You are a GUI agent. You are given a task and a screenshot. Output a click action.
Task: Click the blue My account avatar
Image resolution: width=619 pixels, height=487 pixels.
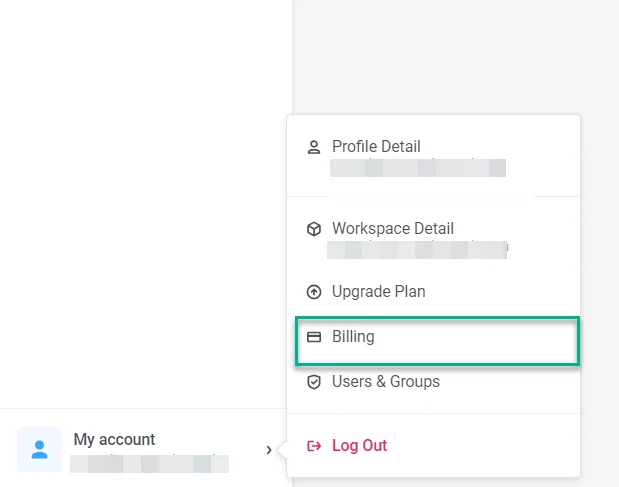pyautogui.click(x=40, y=449)
